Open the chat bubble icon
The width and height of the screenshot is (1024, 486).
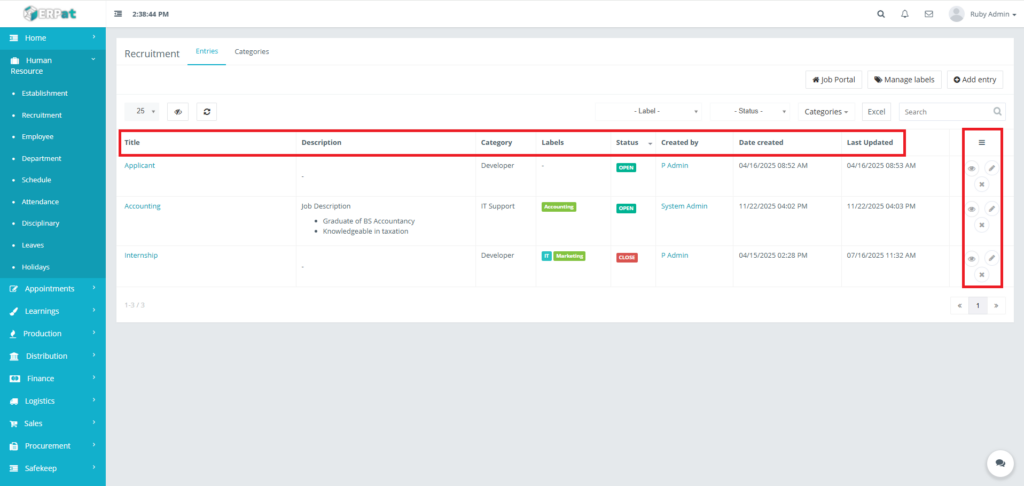click(999, 462)
